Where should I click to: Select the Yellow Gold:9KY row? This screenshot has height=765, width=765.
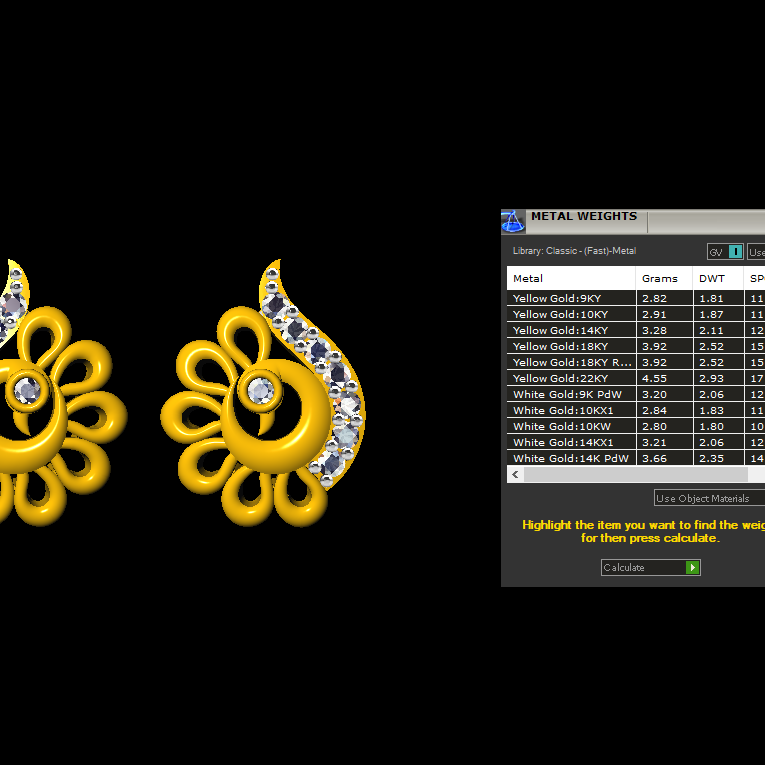point(636,298)
